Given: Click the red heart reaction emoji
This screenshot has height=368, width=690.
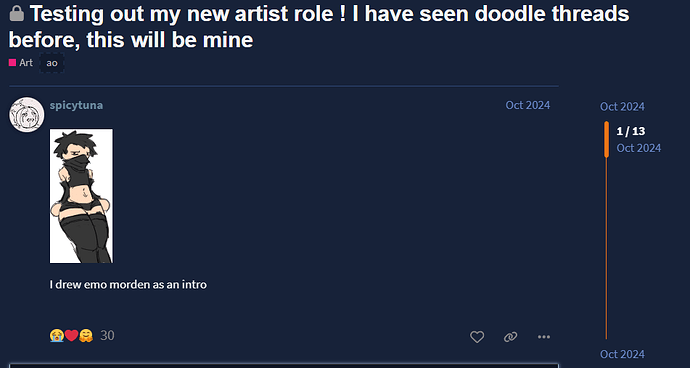Looking at the screenshot, I should click(x=71, y=336).
